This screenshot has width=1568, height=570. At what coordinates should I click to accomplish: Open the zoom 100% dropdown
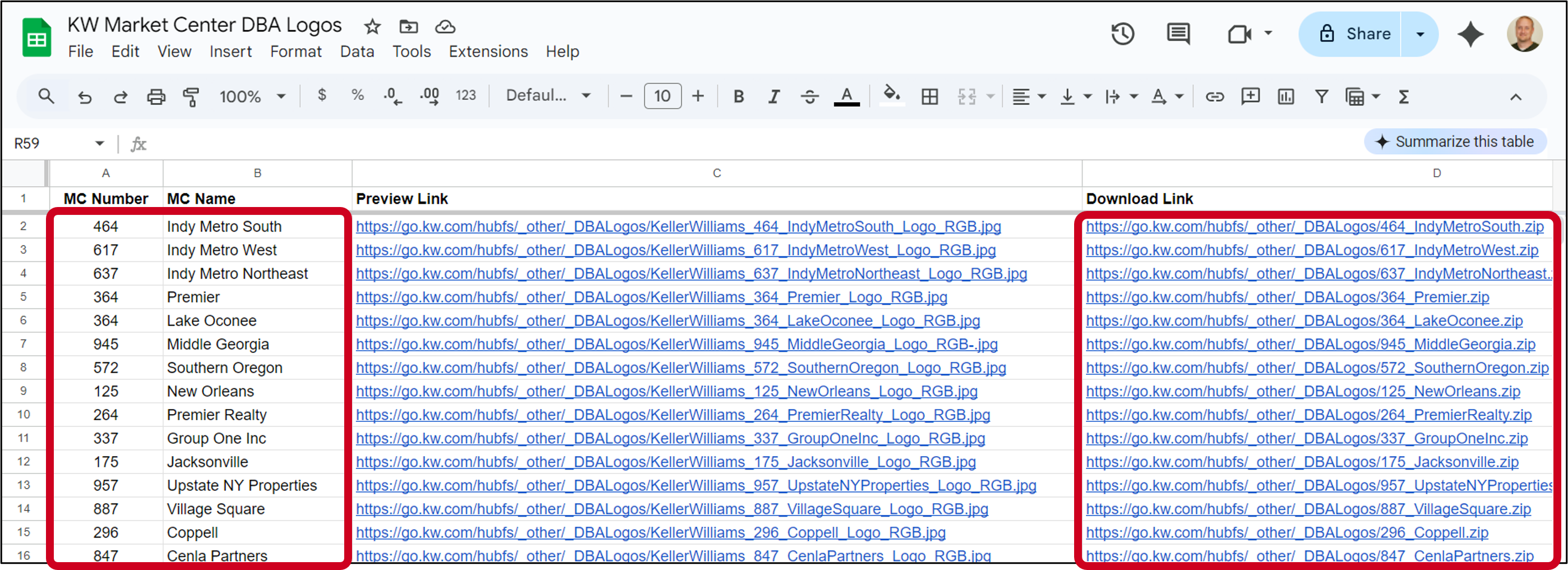pos(252,96)
